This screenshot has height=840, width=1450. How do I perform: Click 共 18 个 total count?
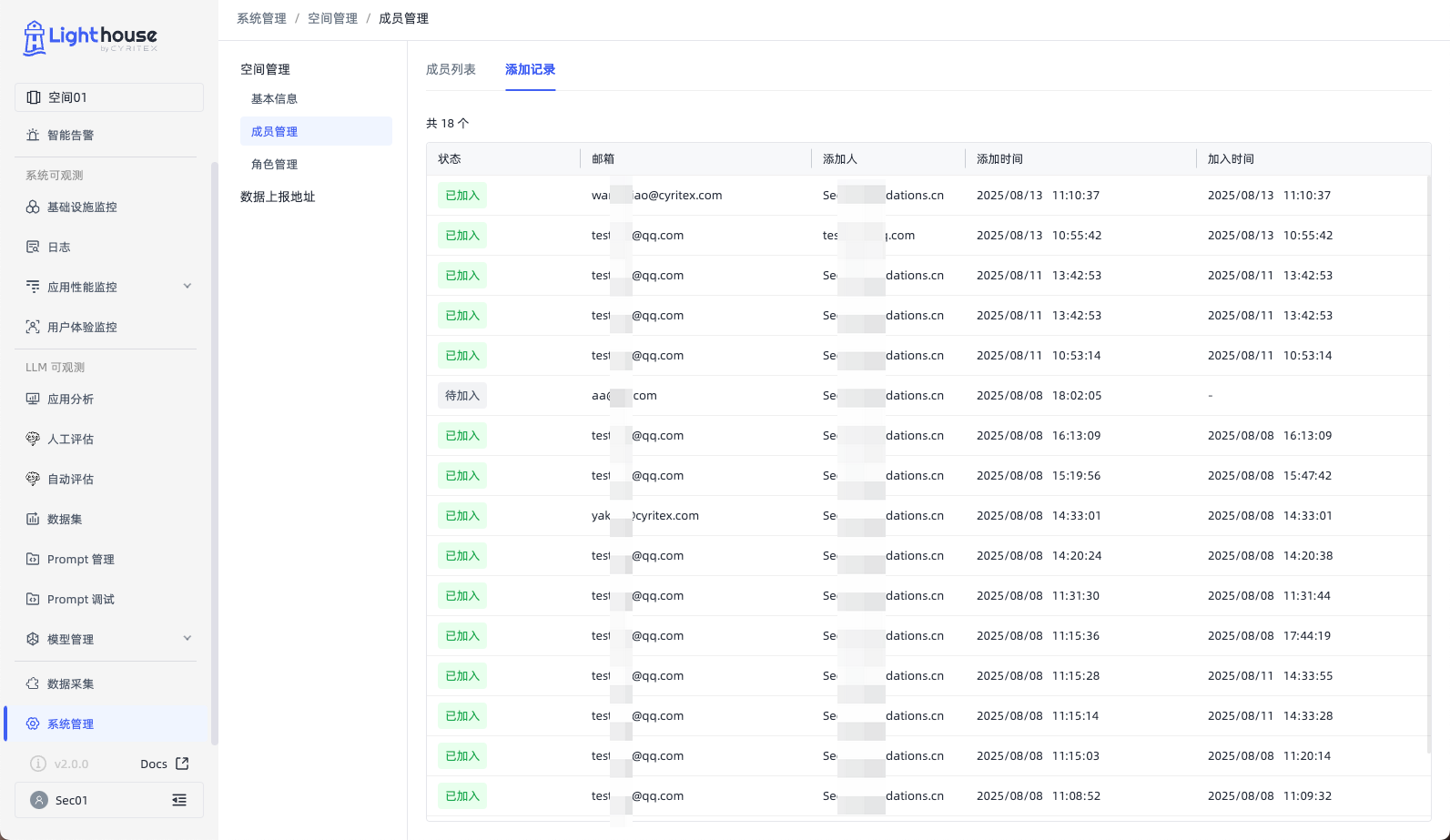[448, 123]
